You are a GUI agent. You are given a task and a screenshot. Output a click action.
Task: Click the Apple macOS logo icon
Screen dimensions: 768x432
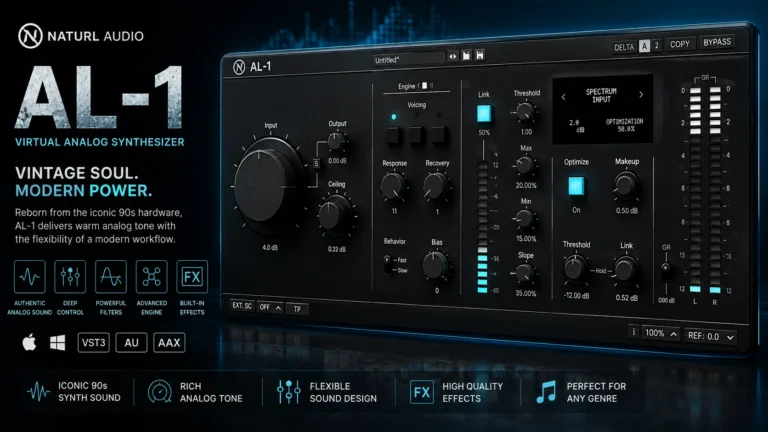tap(29, 342)
